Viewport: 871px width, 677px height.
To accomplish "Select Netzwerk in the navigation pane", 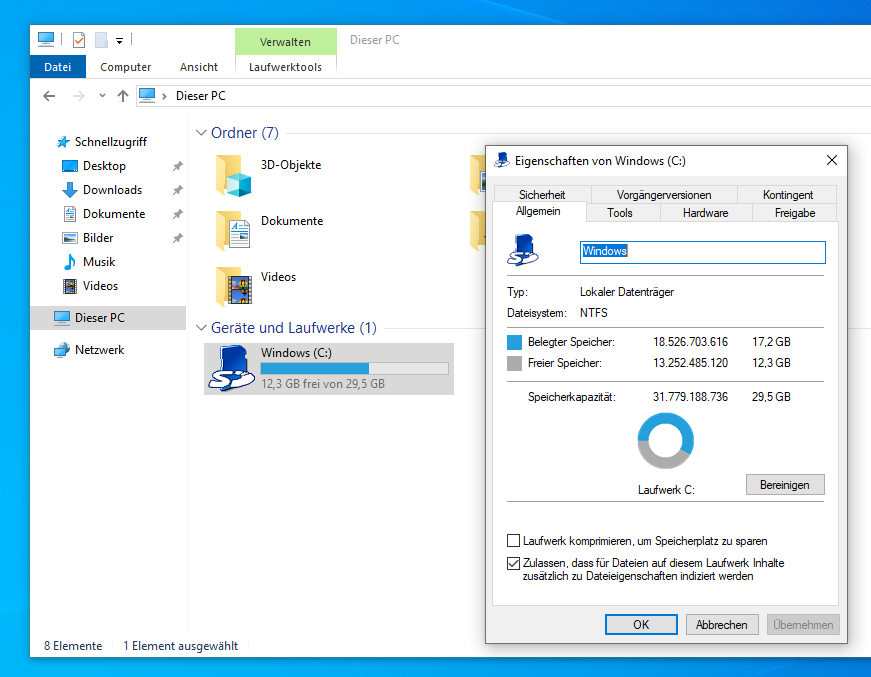I will pyautogui.click(x=99, y=350).
